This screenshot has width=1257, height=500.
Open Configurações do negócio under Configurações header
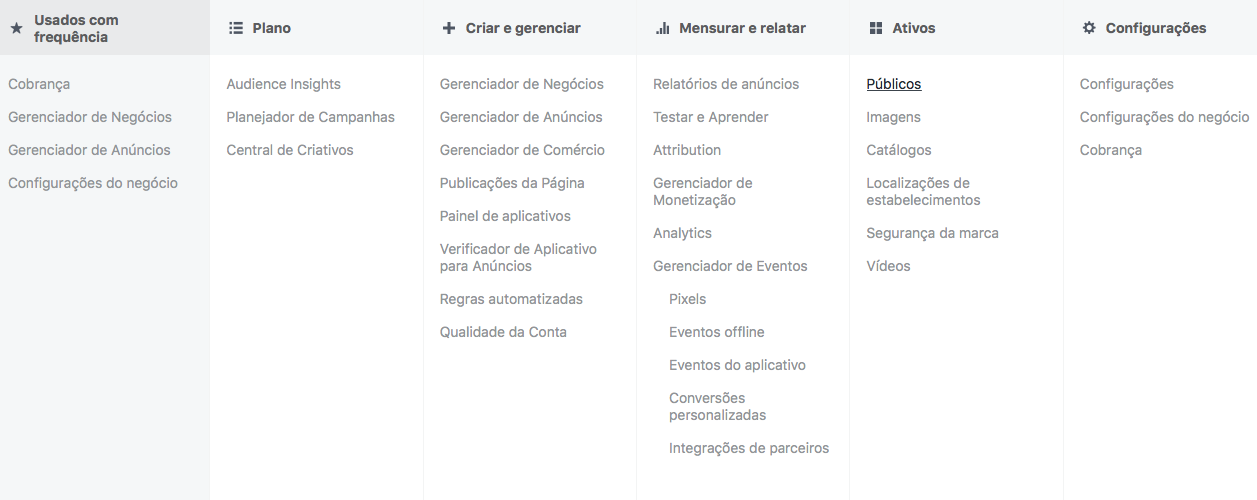point(1165,117)
